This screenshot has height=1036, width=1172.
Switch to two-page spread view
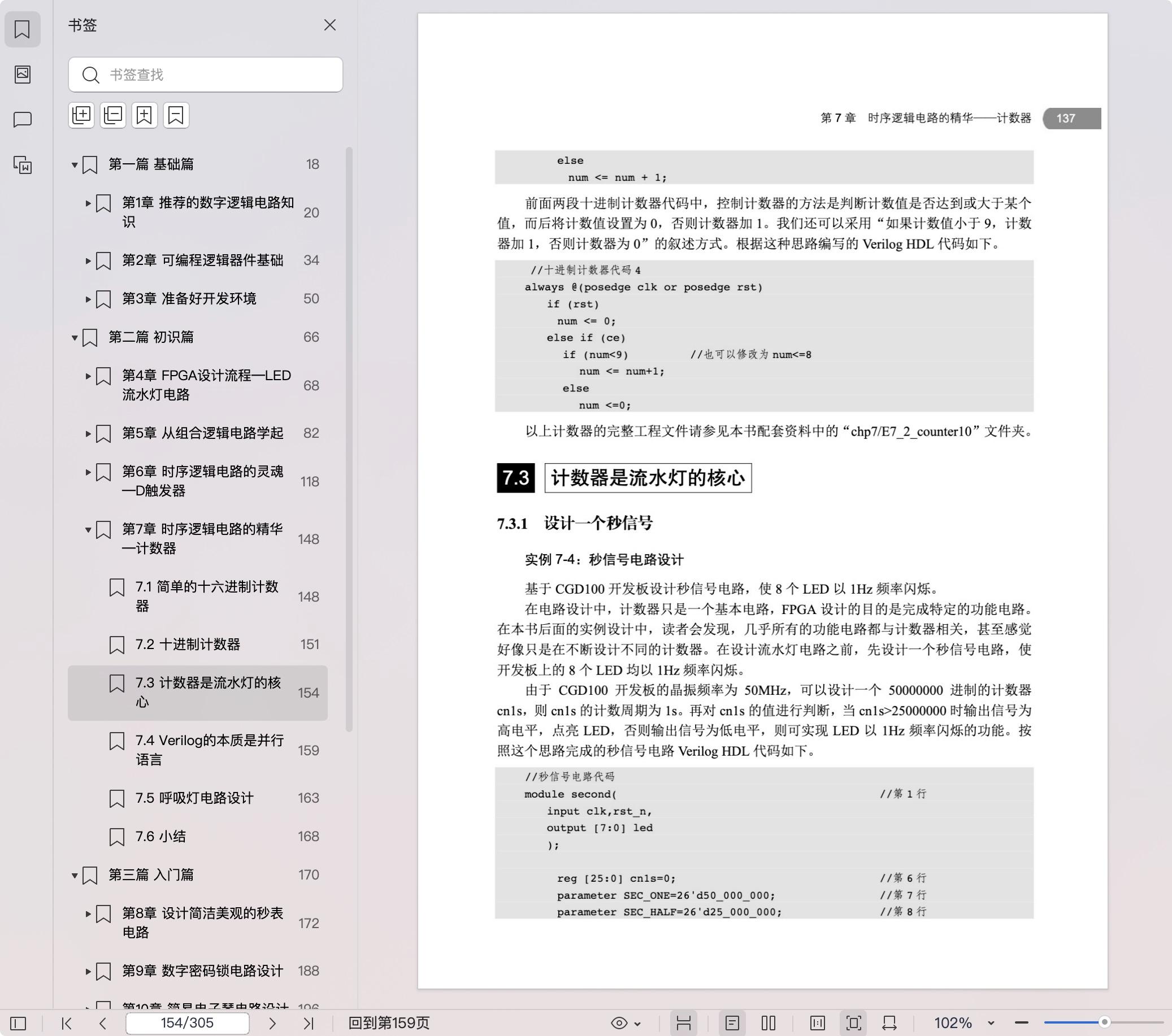tap(769, 1022)
